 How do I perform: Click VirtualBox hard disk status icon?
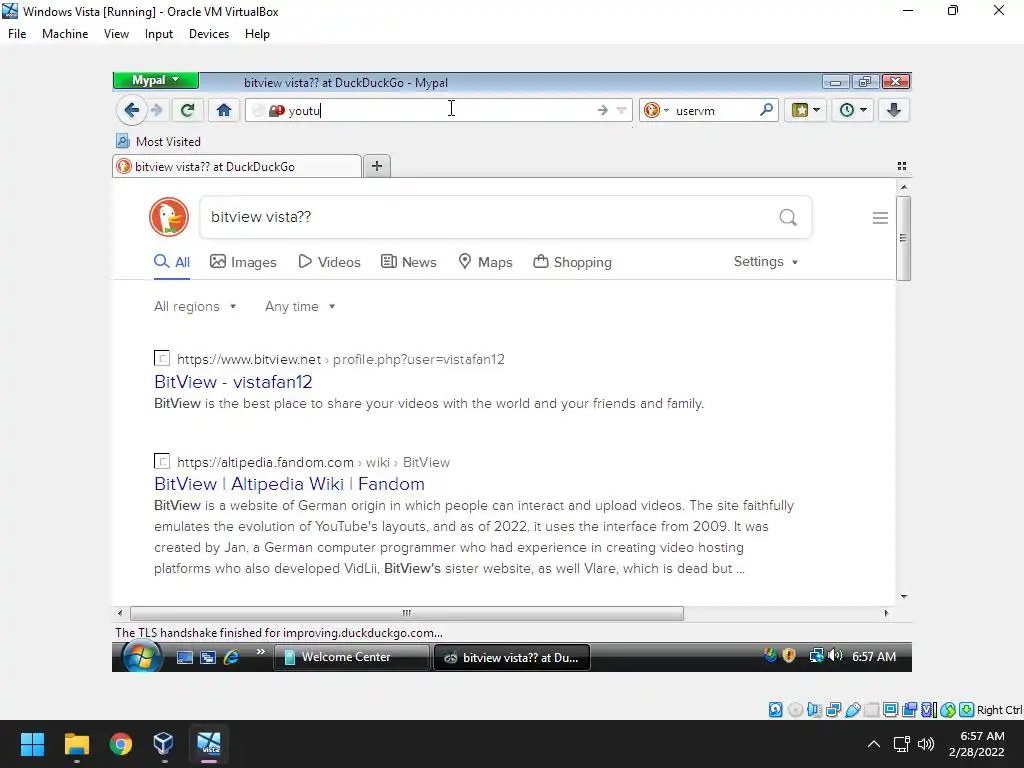click(775, 710)
